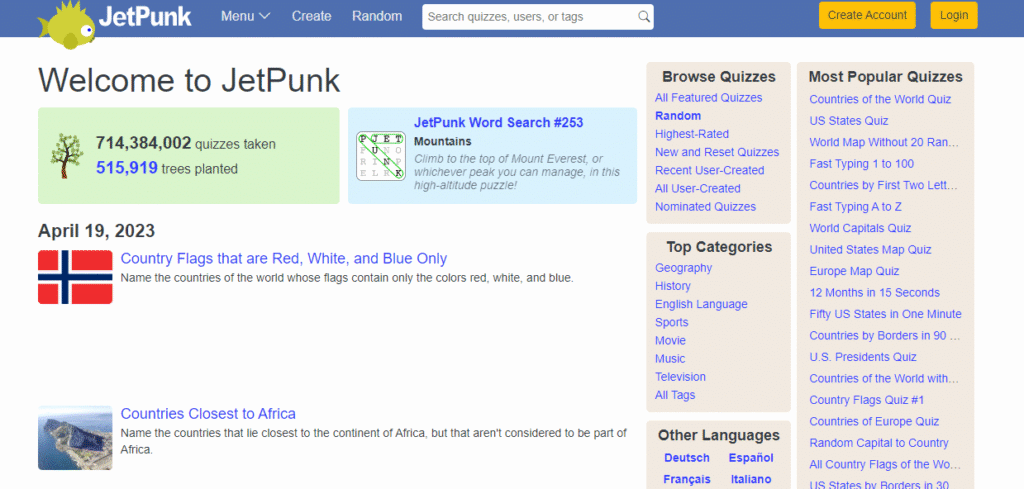Click the Create Account button
Screen dimensions: 1024x489
click(x=867, y=15)
